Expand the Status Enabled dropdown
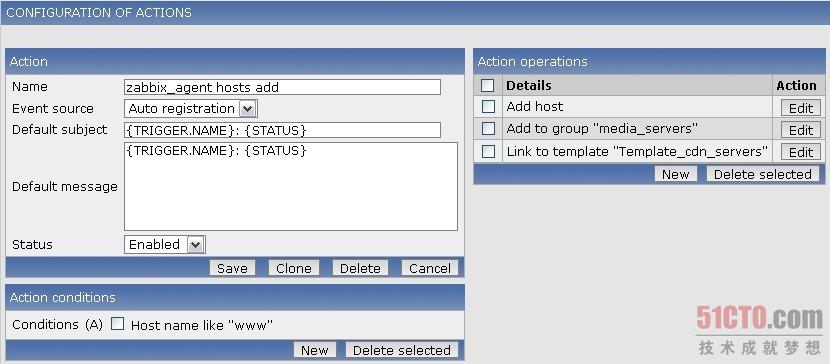 point(165,244)
